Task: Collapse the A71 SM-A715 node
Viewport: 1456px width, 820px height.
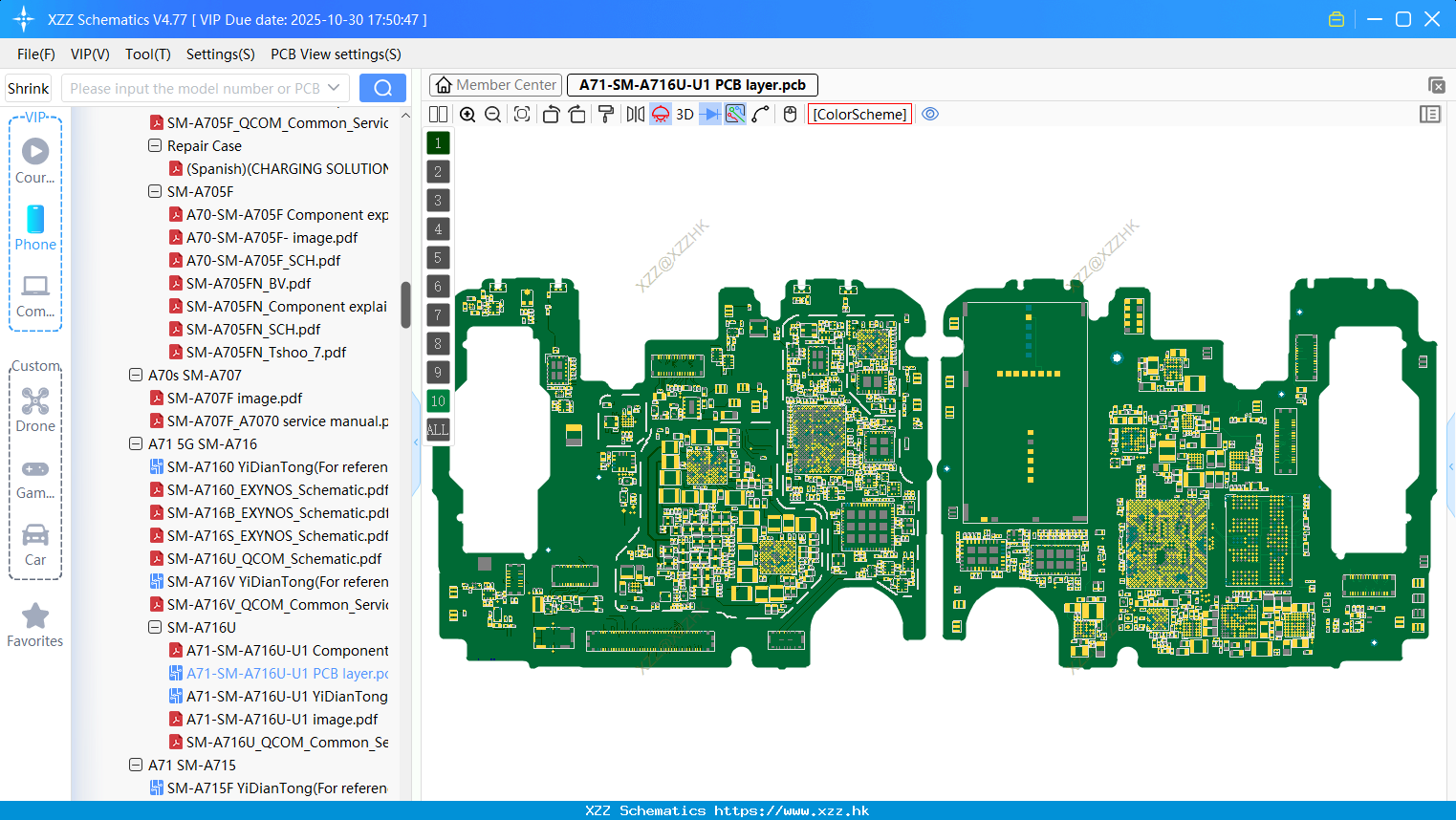Action: (x=136, y=766)
